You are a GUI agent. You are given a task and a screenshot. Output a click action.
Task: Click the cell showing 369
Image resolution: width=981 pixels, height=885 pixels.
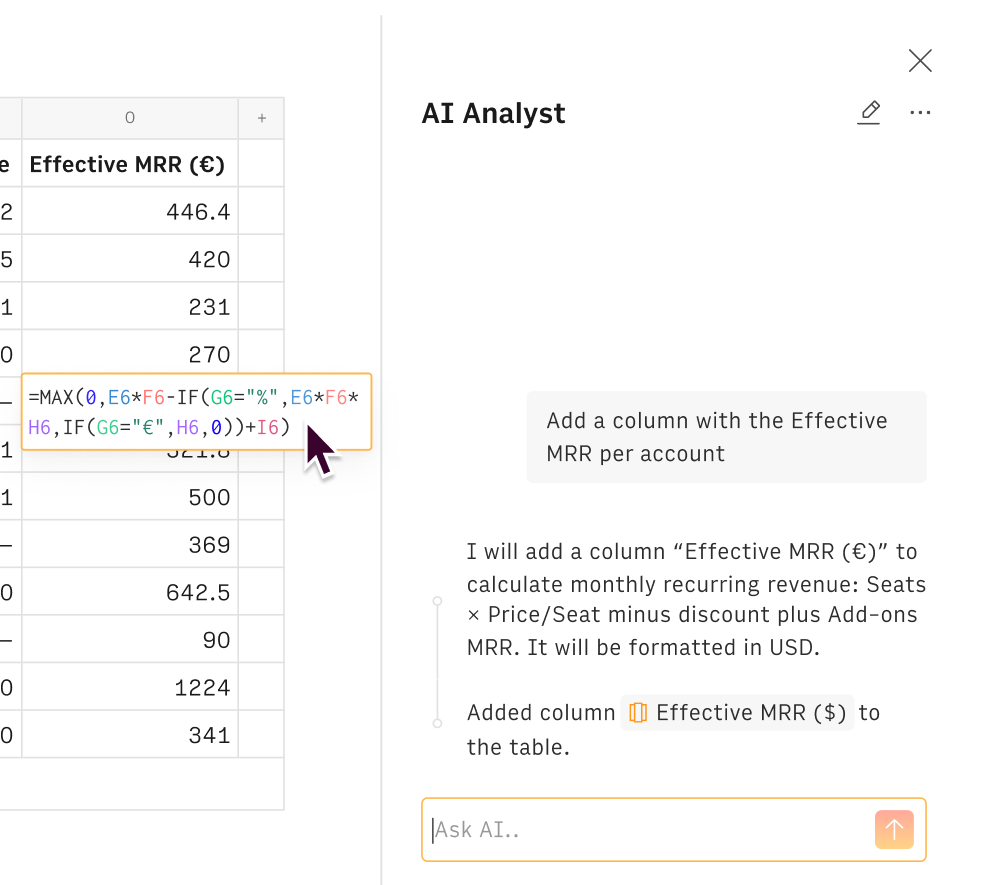(130, 545)
